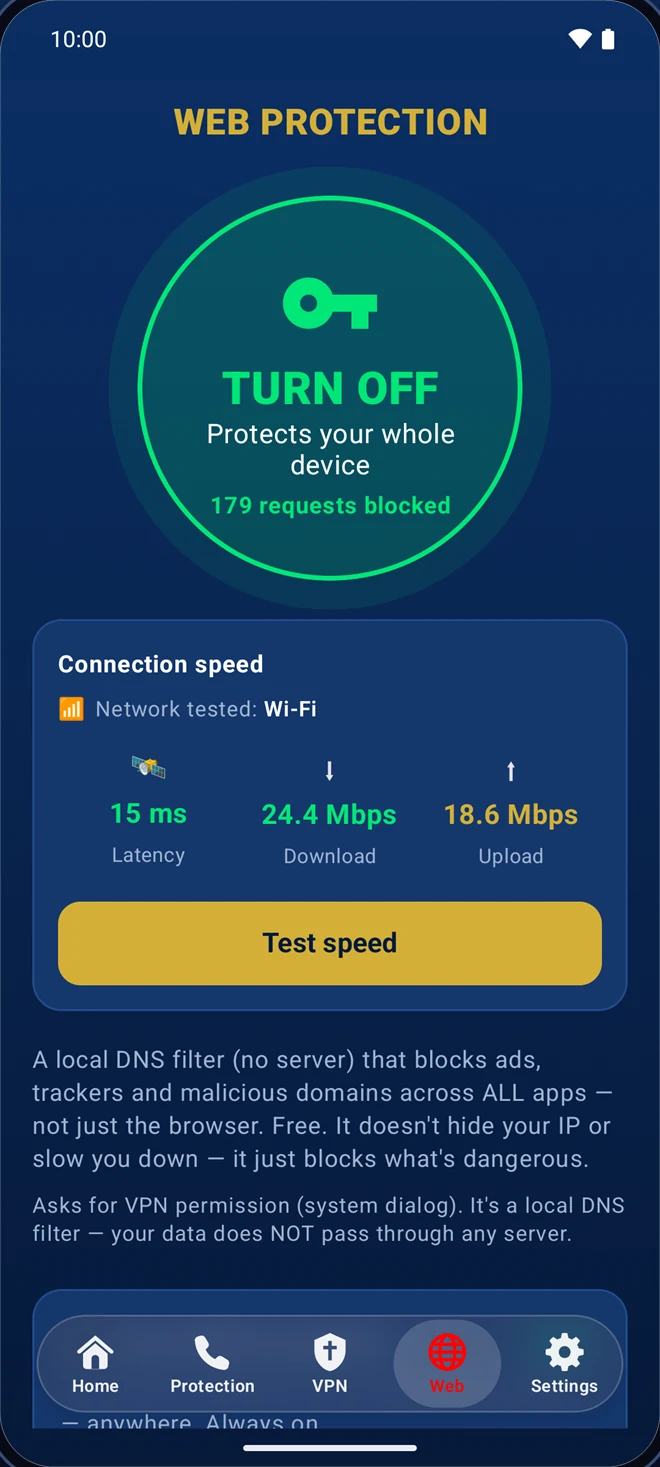Click the Test speed button
The image size is (660, 1467).
pyautogui.click(x=330, y=943)
